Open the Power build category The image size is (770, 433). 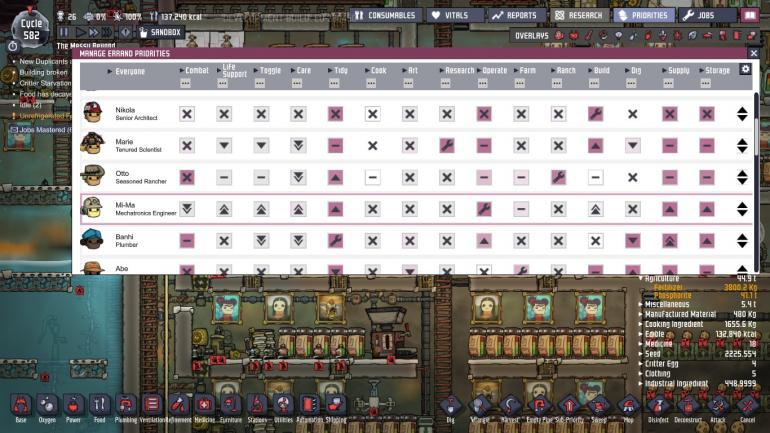pos(73,407)
